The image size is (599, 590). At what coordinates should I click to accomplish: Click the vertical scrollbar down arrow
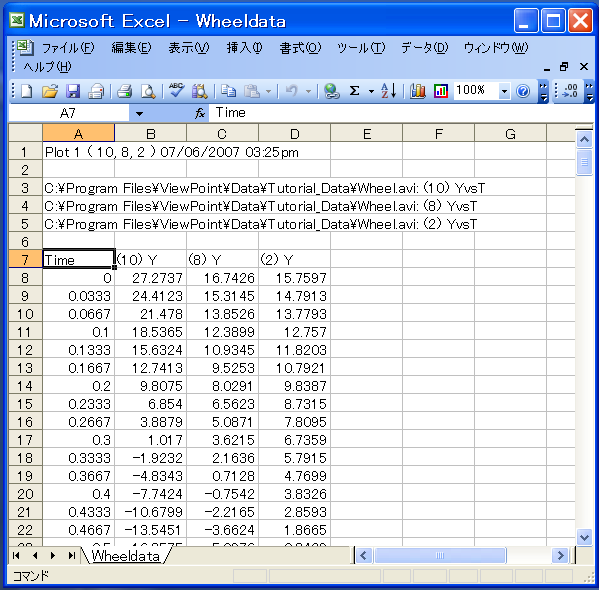tap(584, 537)
